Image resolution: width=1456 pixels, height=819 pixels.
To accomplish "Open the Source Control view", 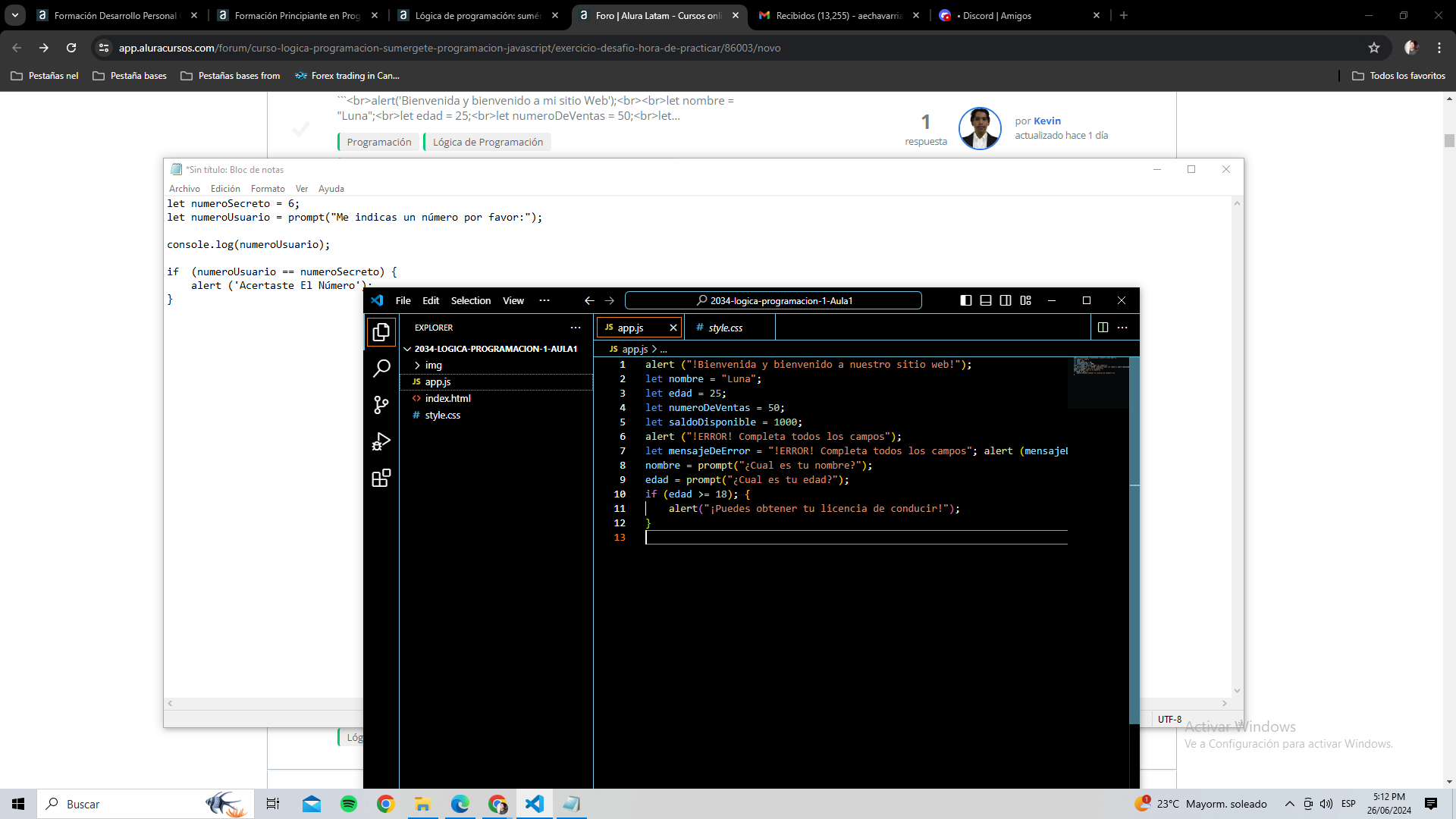I will pyautogui.click(x=381, y=405).
